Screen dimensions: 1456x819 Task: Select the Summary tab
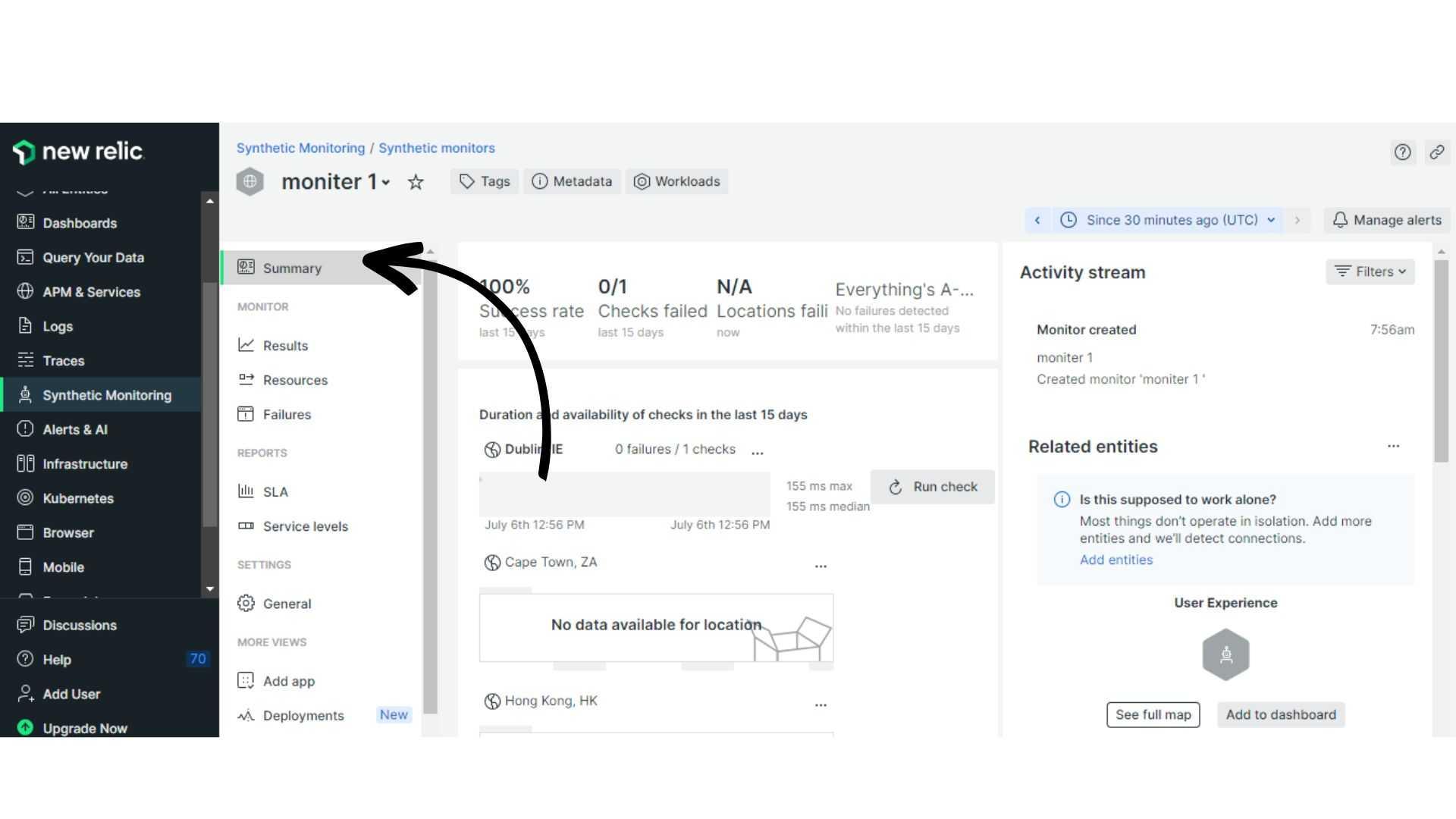321,268
